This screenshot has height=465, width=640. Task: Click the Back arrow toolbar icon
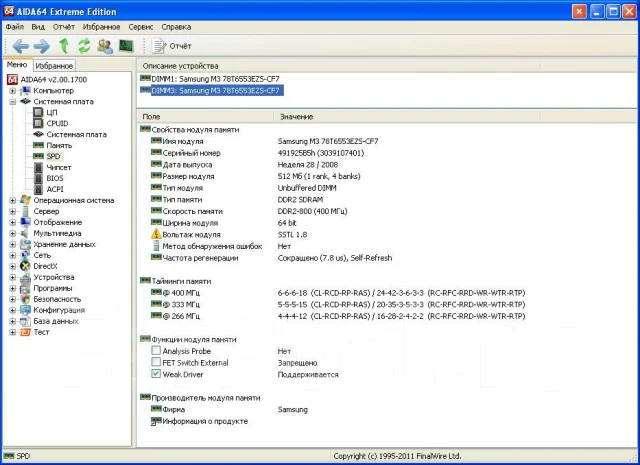(x=21, y=46)
